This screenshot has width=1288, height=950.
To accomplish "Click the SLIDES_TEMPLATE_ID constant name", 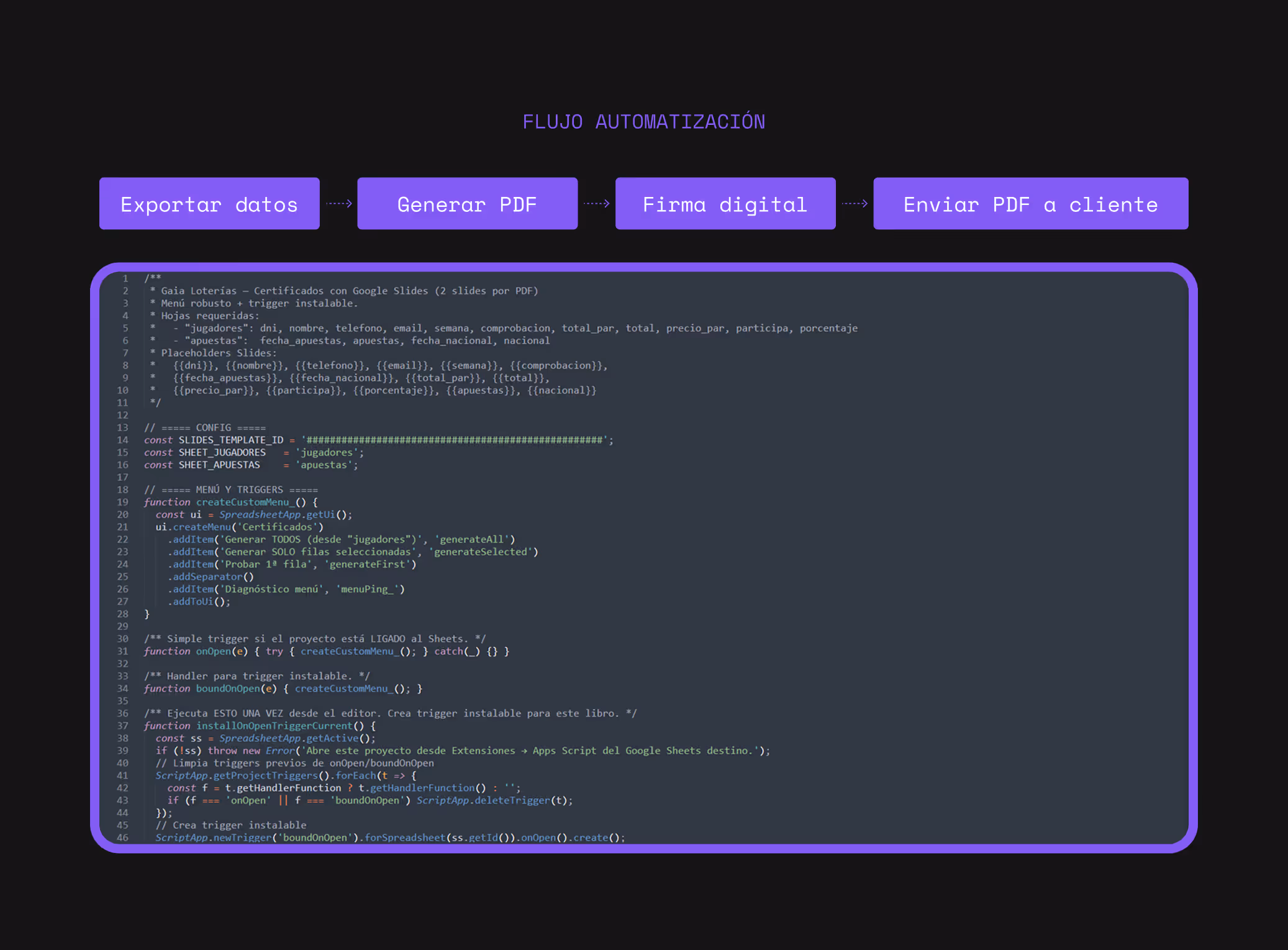I will 230,440.
